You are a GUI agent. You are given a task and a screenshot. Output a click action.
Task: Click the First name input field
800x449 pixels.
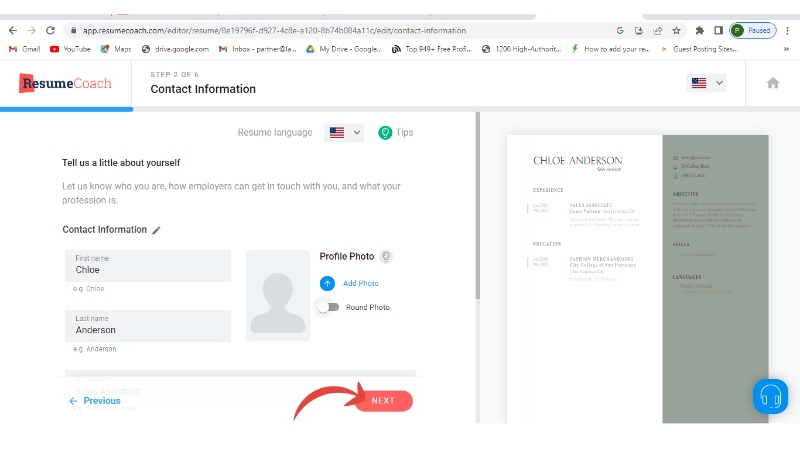[x=148, y=269]
